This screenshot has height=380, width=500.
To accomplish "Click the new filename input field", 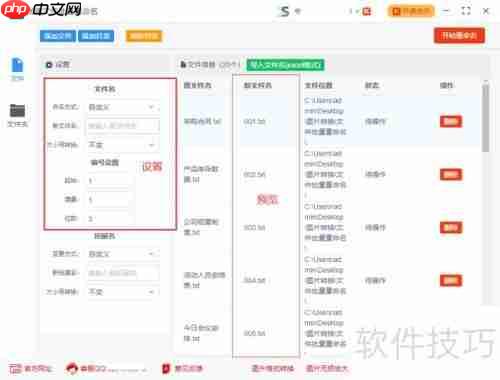I will (x=123, y=126).
